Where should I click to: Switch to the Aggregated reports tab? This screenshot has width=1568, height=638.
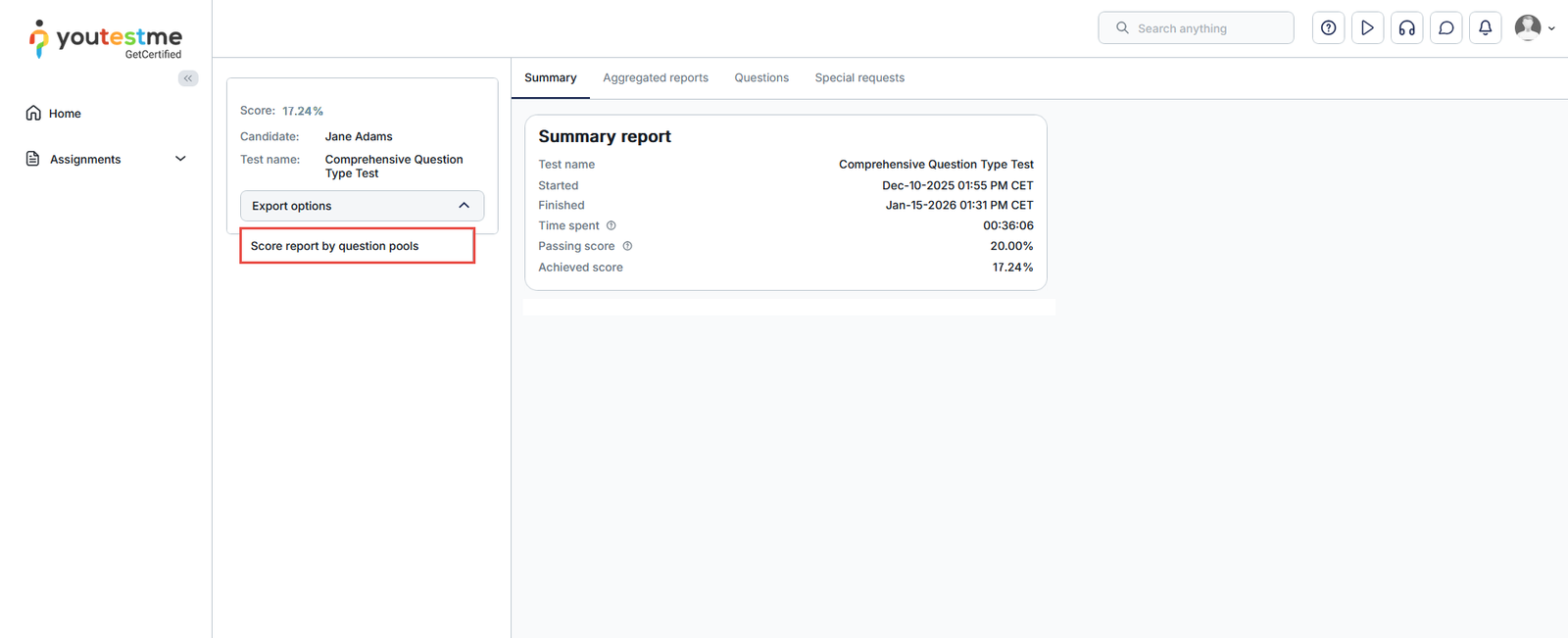click(656, 78)
